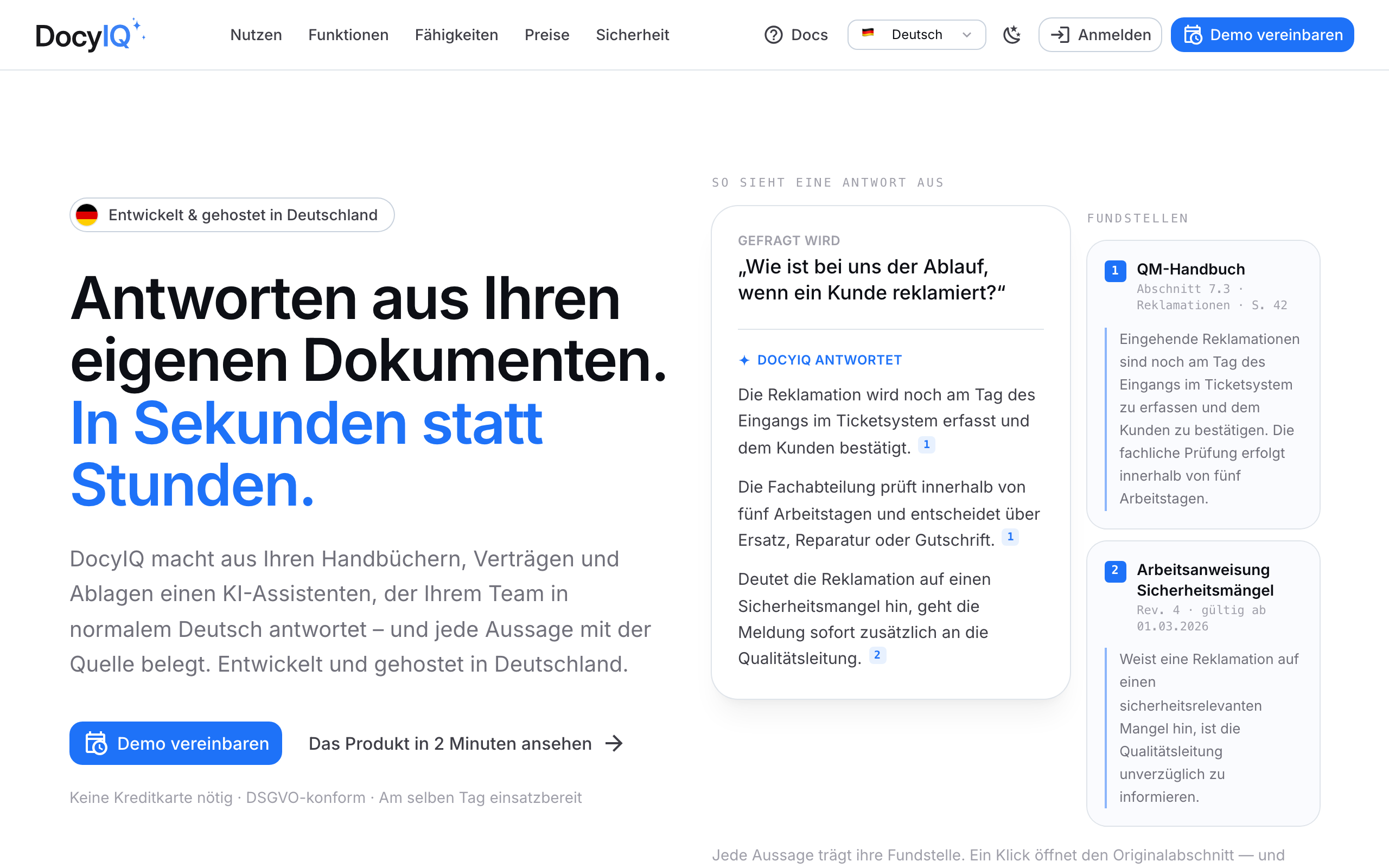Go to Funktionen section
1389x868 pixels.
tap(348, 35)
